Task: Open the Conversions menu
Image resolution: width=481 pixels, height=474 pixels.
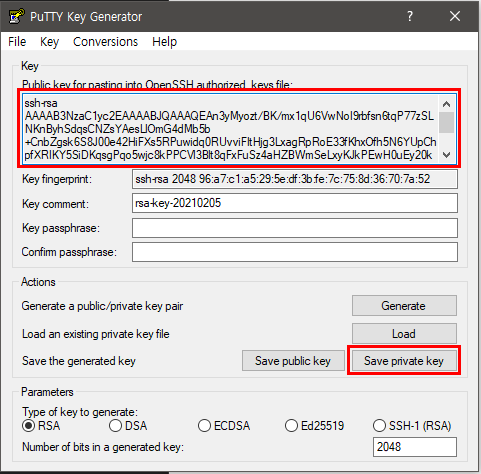Action: pyautogui.click(x=105, y=42)
